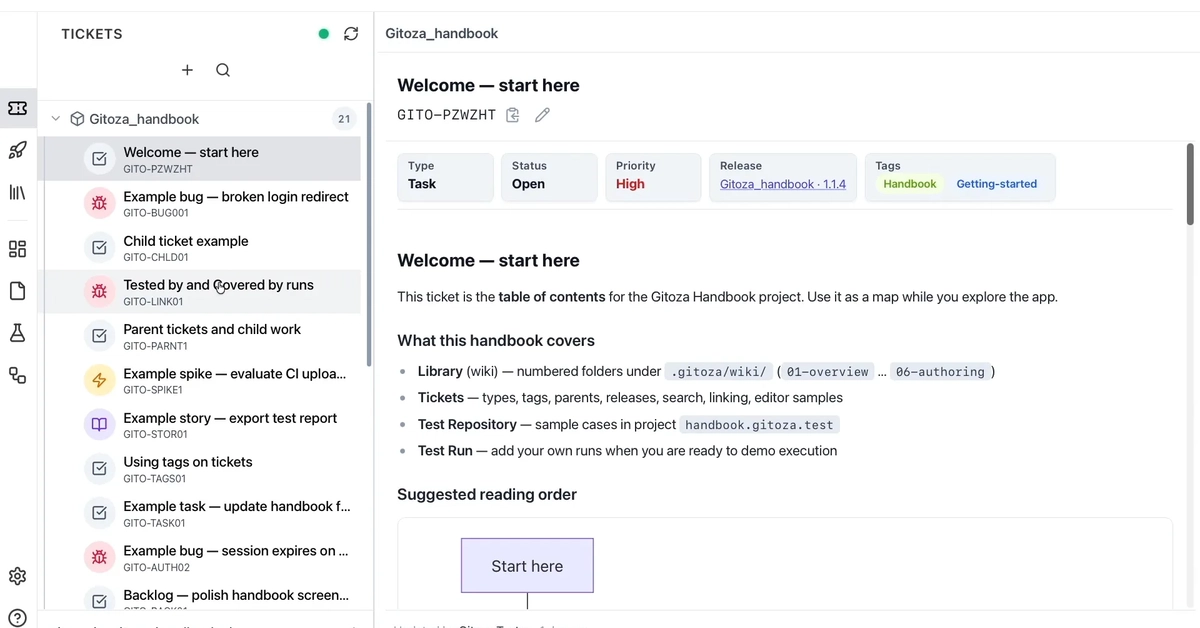Click task icon of Child ticket example
1200x628 pixels.
99,247
